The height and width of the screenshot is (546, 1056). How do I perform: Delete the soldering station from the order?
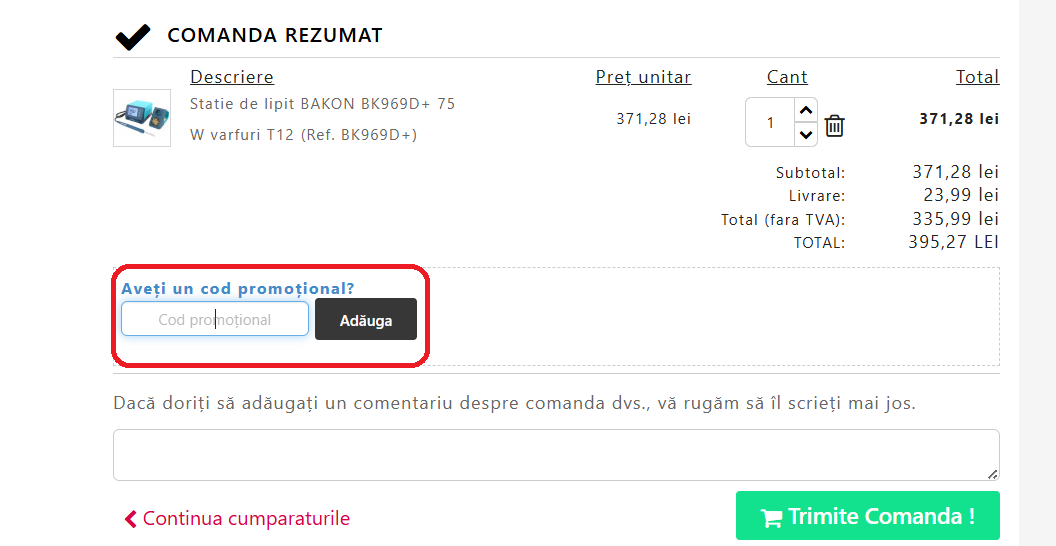(835, 126)
